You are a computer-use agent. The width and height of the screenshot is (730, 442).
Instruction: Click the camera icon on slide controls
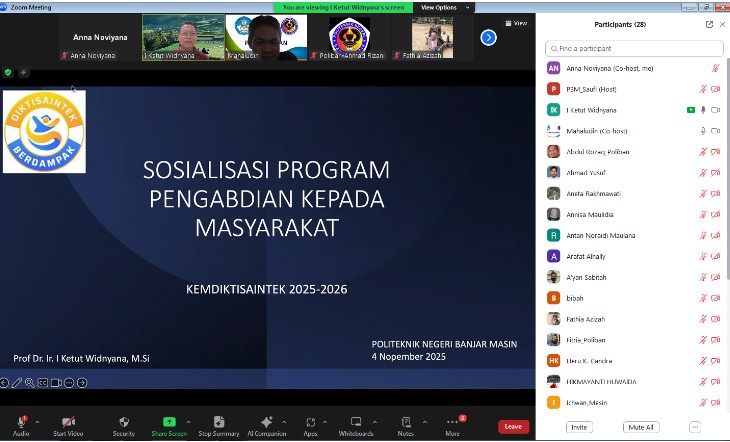[x=56, y=383]
